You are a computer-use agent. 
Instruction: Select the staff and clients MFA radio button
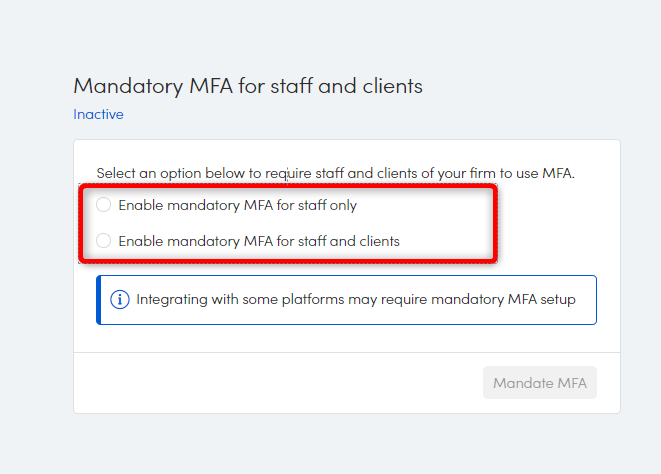(x=104, y=241)
